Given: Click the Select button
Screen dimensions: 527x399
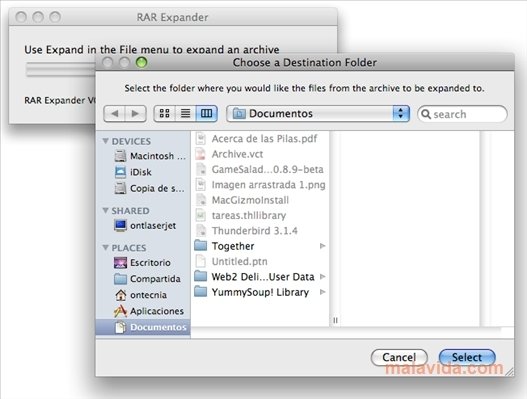Looking at the screenshot, I should click(x=467, y=357).
